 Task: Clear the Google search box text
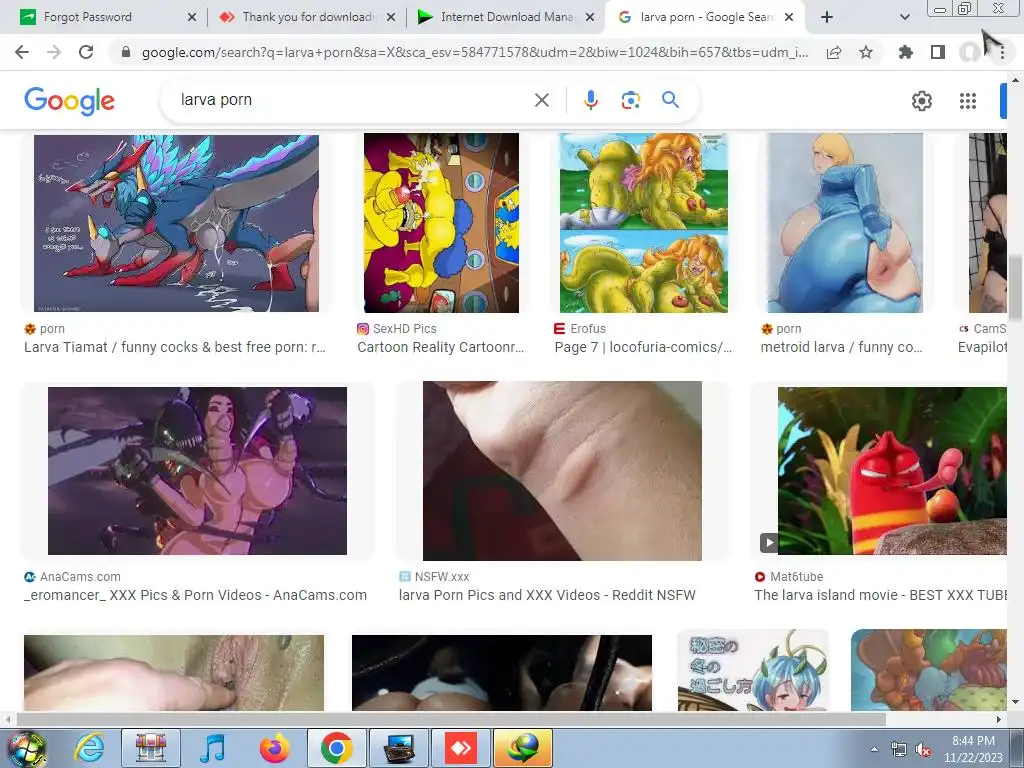(x=541, y=100)
